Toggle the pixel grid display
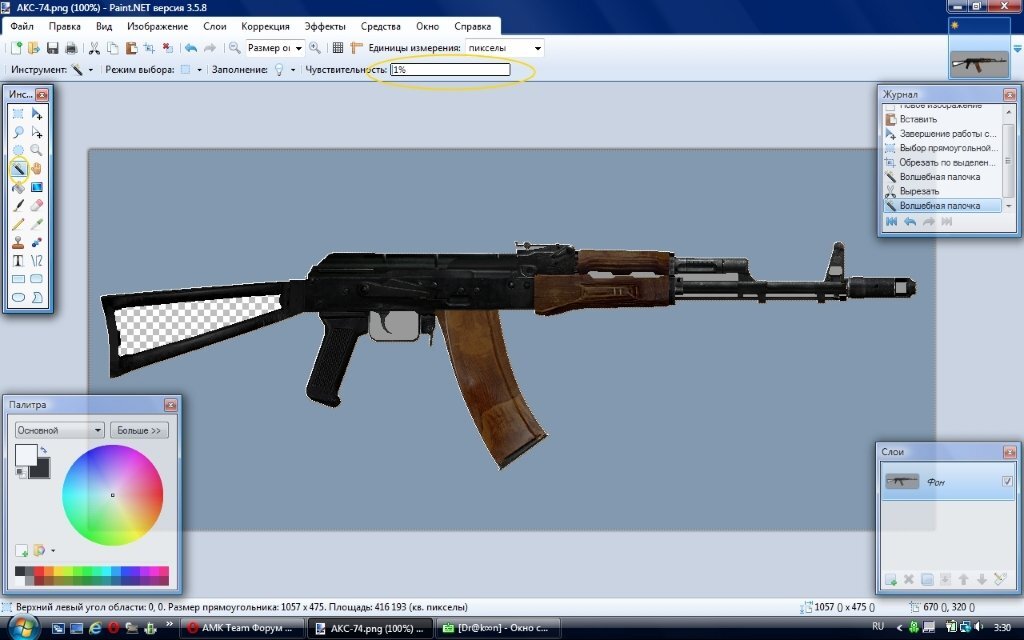The image size is (1024, 640). (338, 47)
